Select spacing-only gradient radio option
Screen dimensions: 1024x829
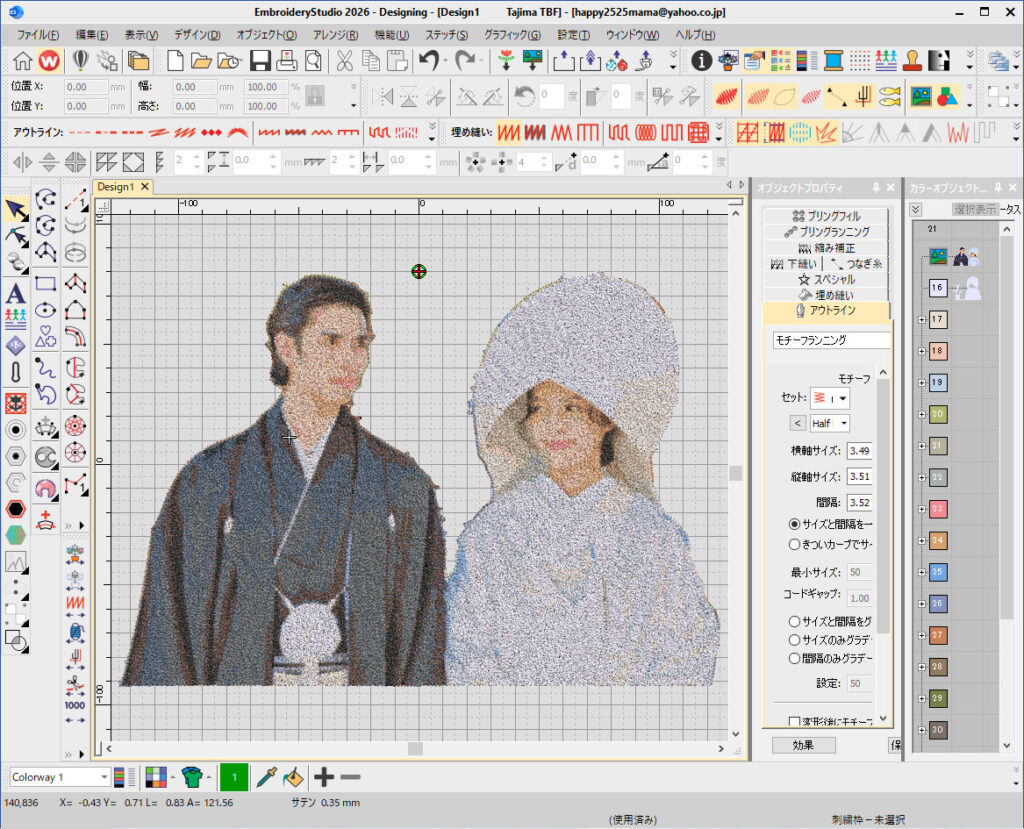point(794,658)
